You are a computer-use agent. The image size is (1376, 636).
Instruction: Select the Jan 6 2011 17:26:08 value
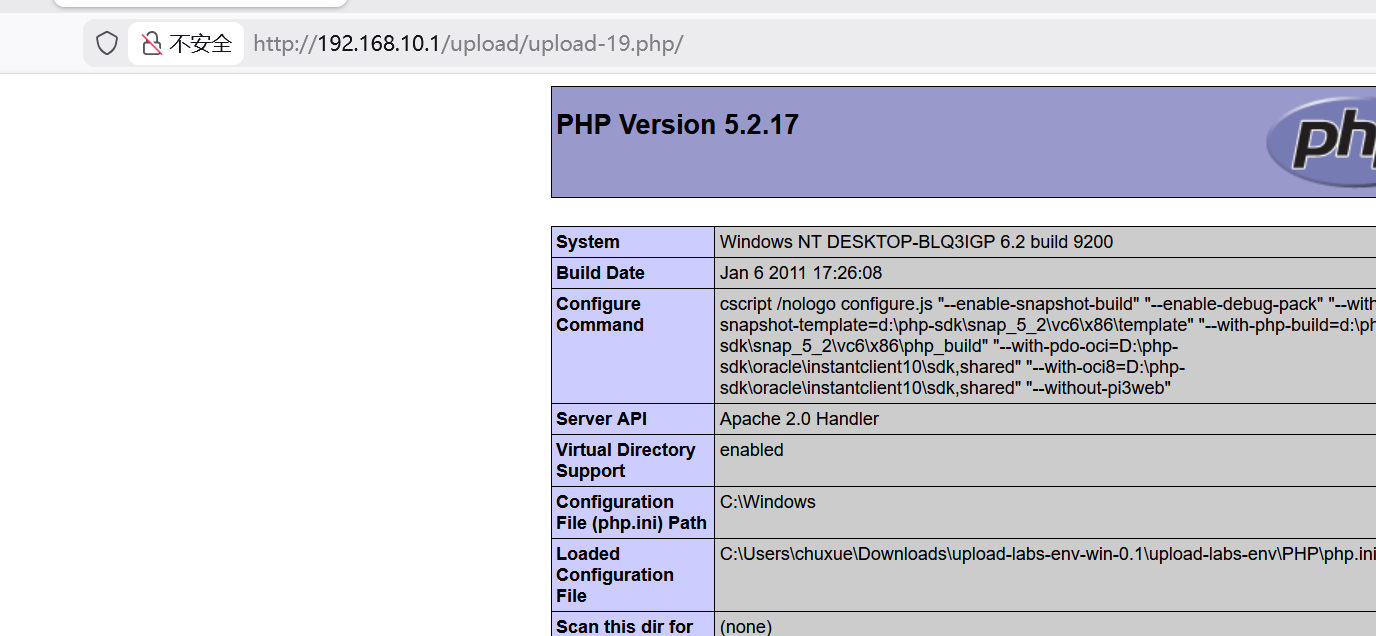pyautogui.click(x=801, y=273)
